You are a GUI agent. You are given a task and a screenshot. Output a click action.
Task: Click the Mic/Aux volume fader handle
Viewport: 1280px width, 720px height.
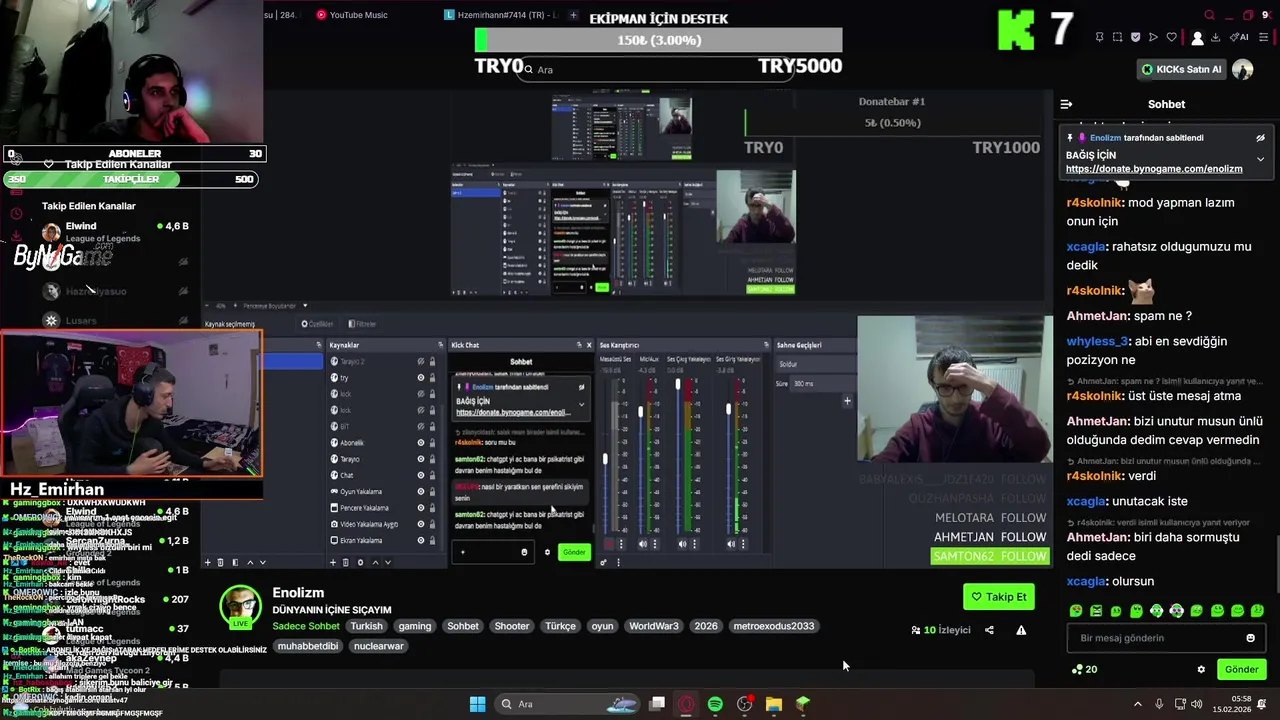pos(641,411)
